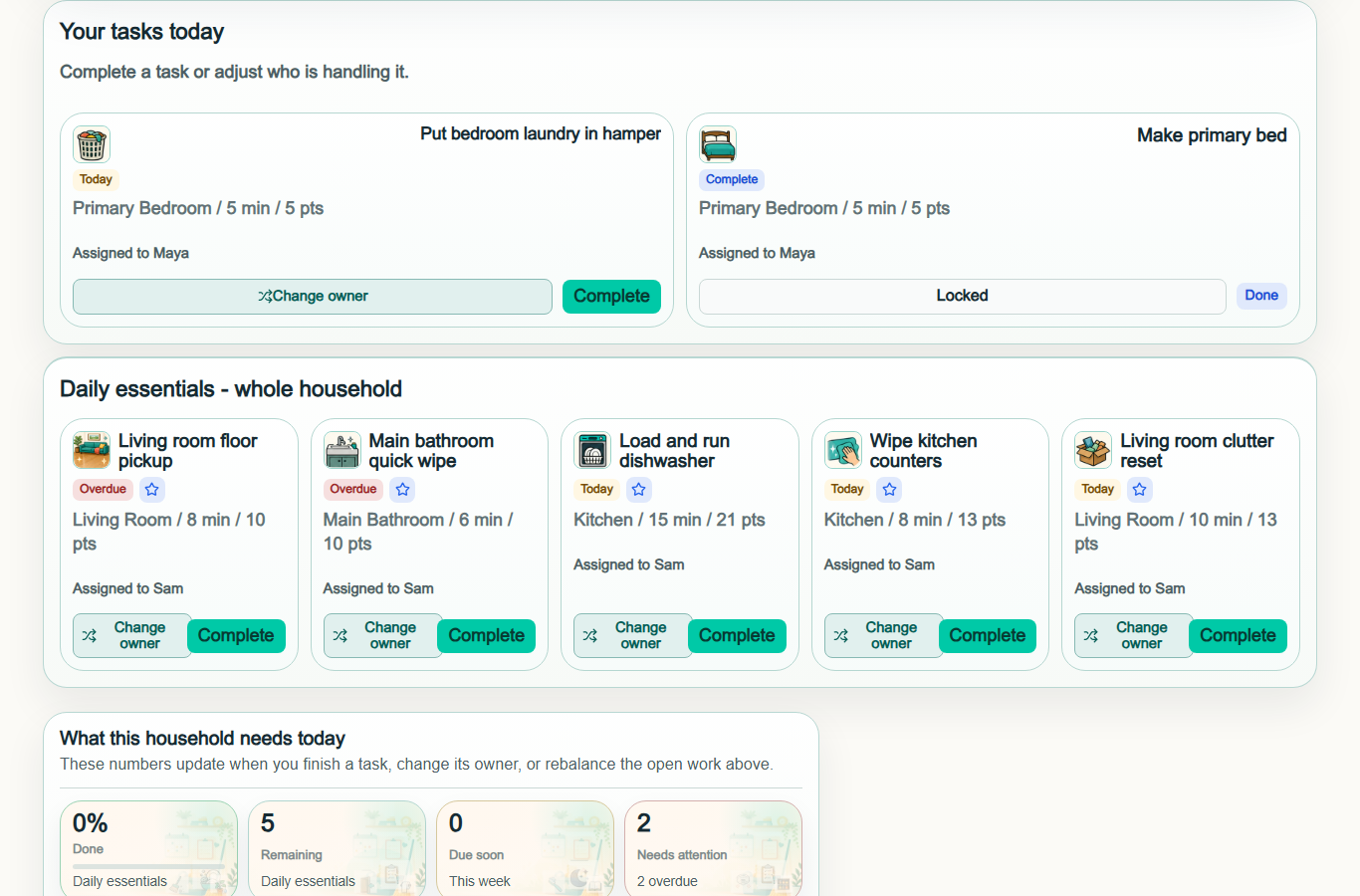Screen dimensions: 1360x896
Task: Change owner for Wipe kitchen counters
Action: 883,636
